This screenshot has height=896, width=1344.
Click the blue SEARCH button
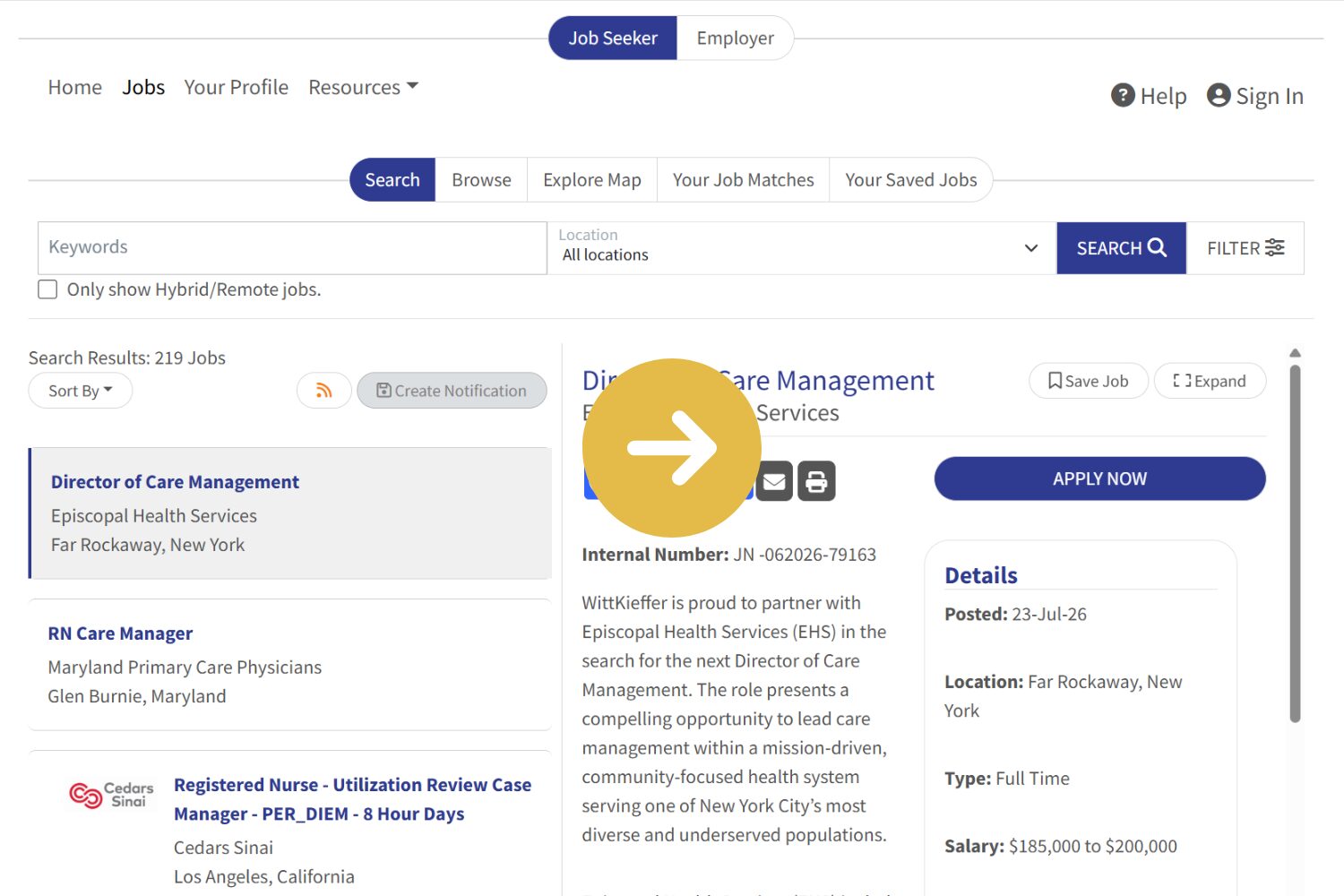(1122, 248)
